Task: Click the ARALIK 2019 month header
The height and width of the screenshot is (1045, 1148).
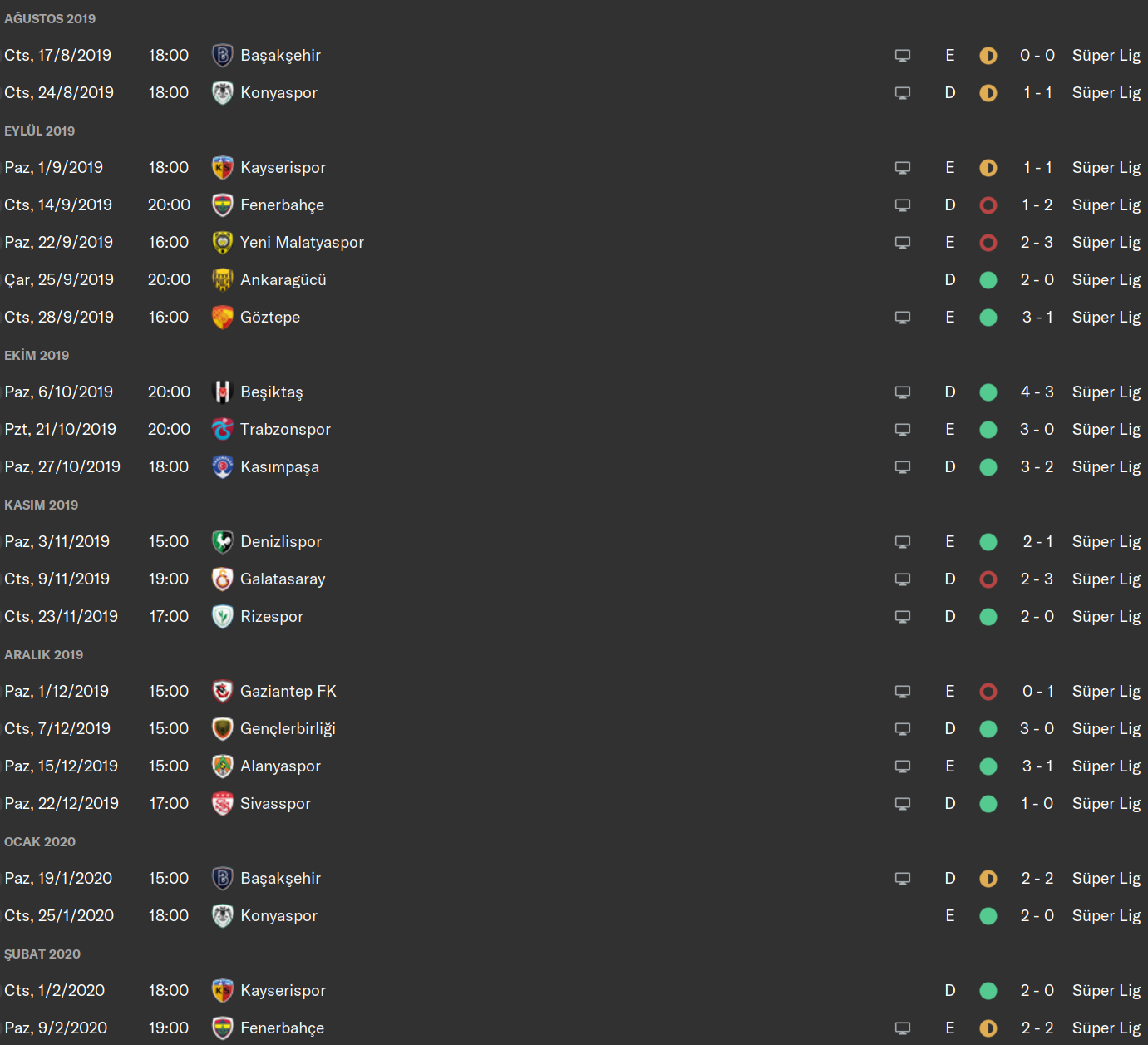Action: coord(44,655)
